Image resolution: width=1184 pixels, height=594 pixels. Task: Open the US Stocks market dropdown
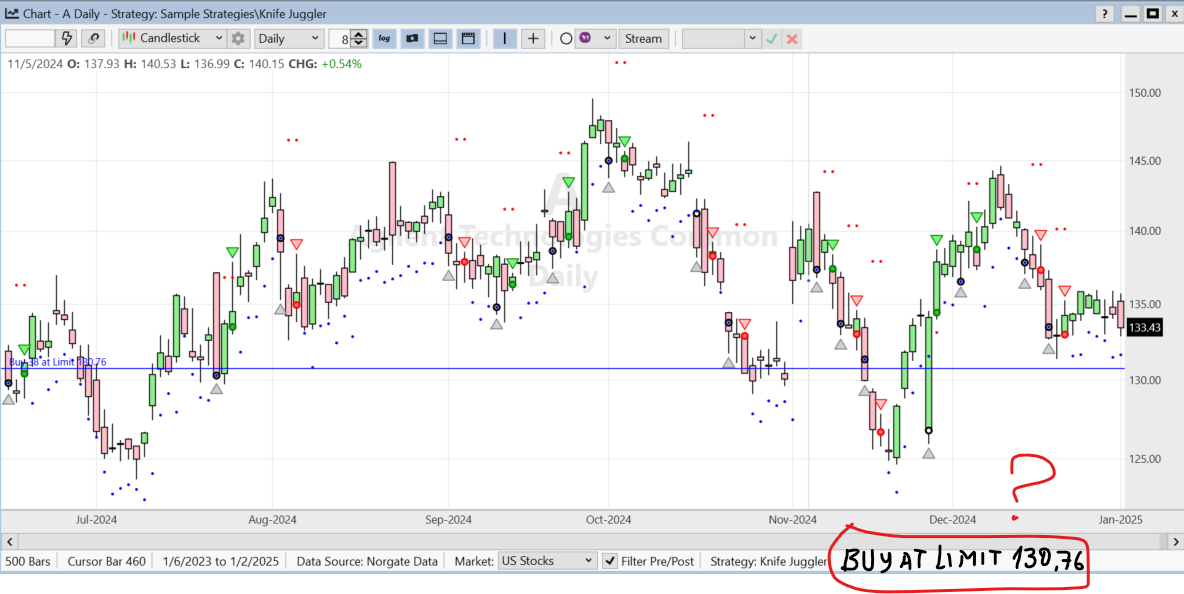586,561
